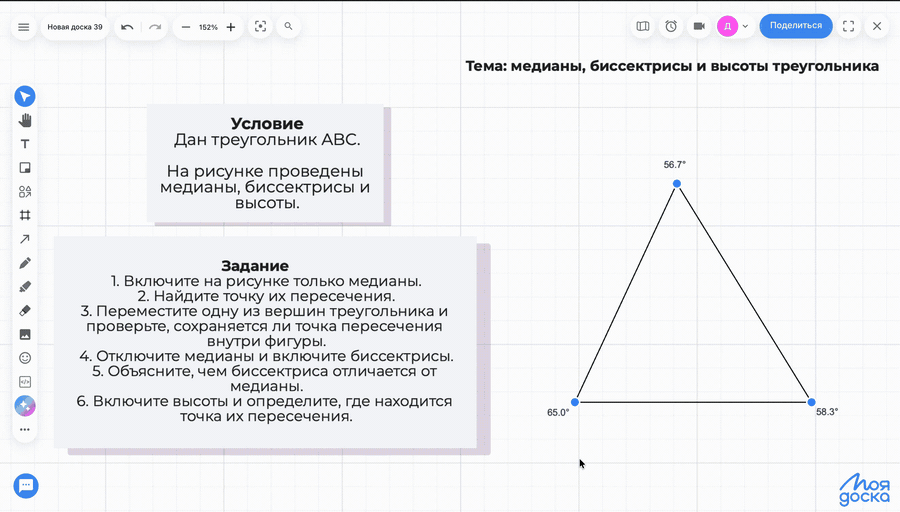Screen dimensions: 900x512
Task: Click the bottom-left triangle vertex at 65.0°
Action: tap(575, 402)
